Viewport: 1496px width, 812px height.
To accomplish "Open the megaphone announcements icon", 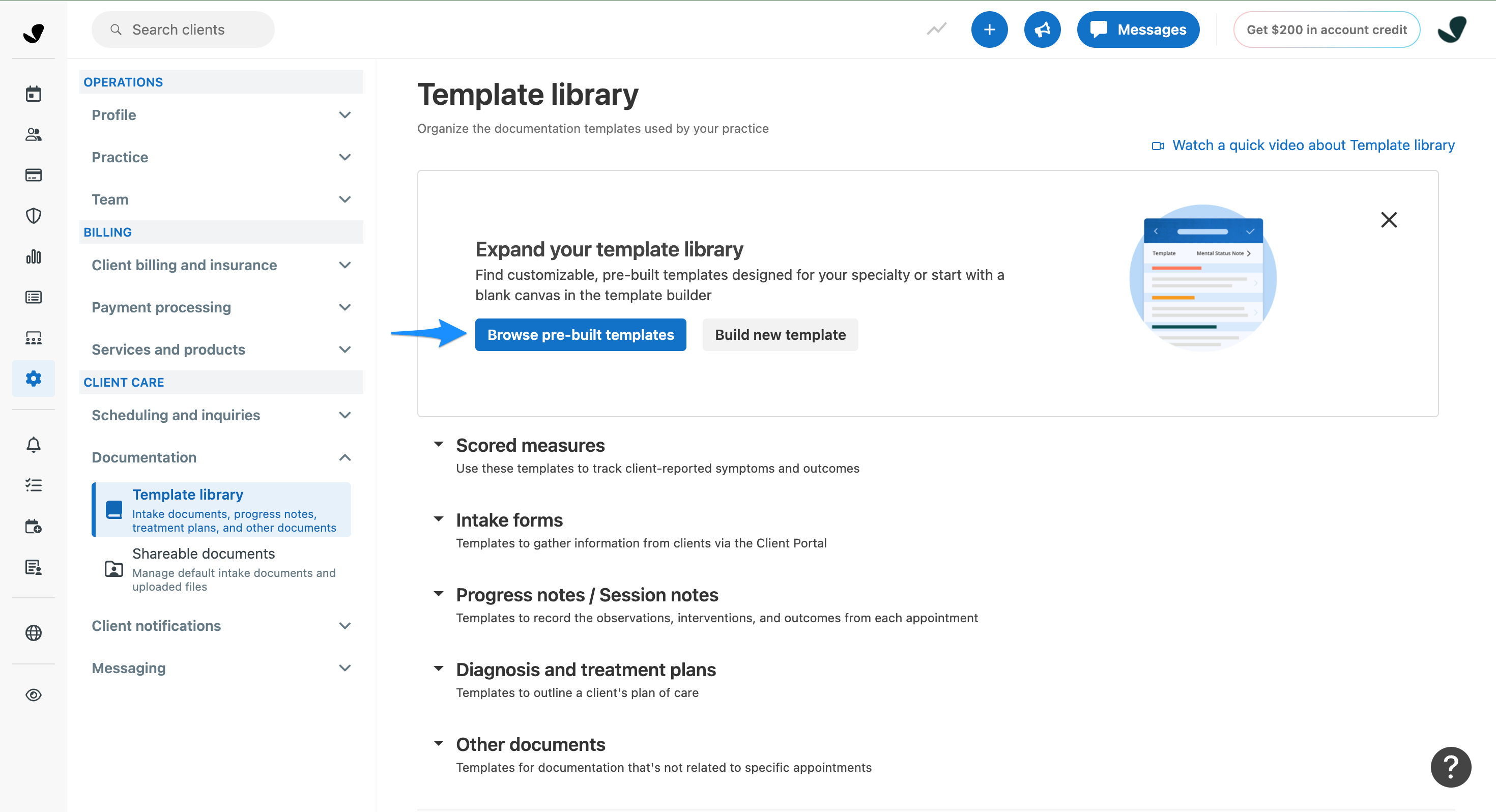I will pyautogui.click(x=1042, y=29).
